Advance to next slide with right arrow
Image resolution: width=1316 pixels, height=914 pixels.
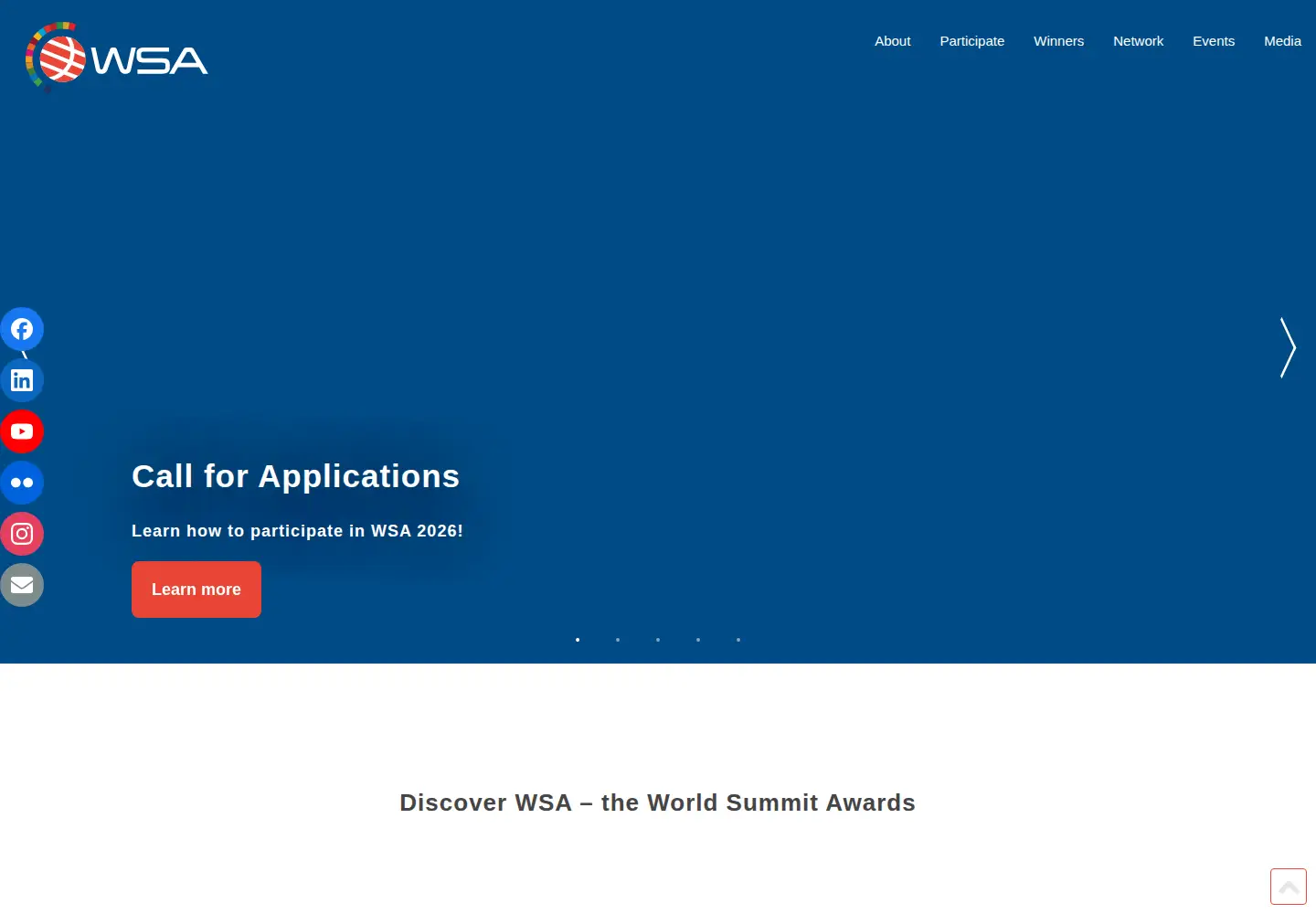[x=1288, y=347]
